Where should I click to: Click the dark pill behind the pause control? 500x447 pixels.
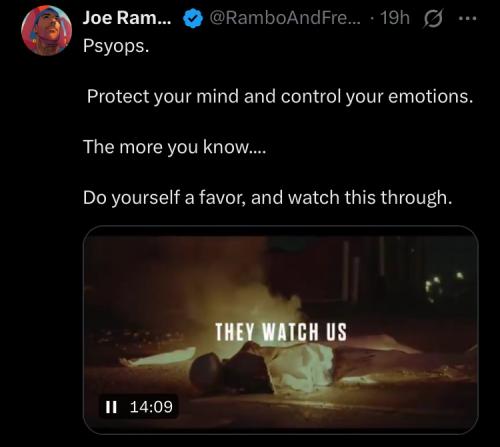139,407
